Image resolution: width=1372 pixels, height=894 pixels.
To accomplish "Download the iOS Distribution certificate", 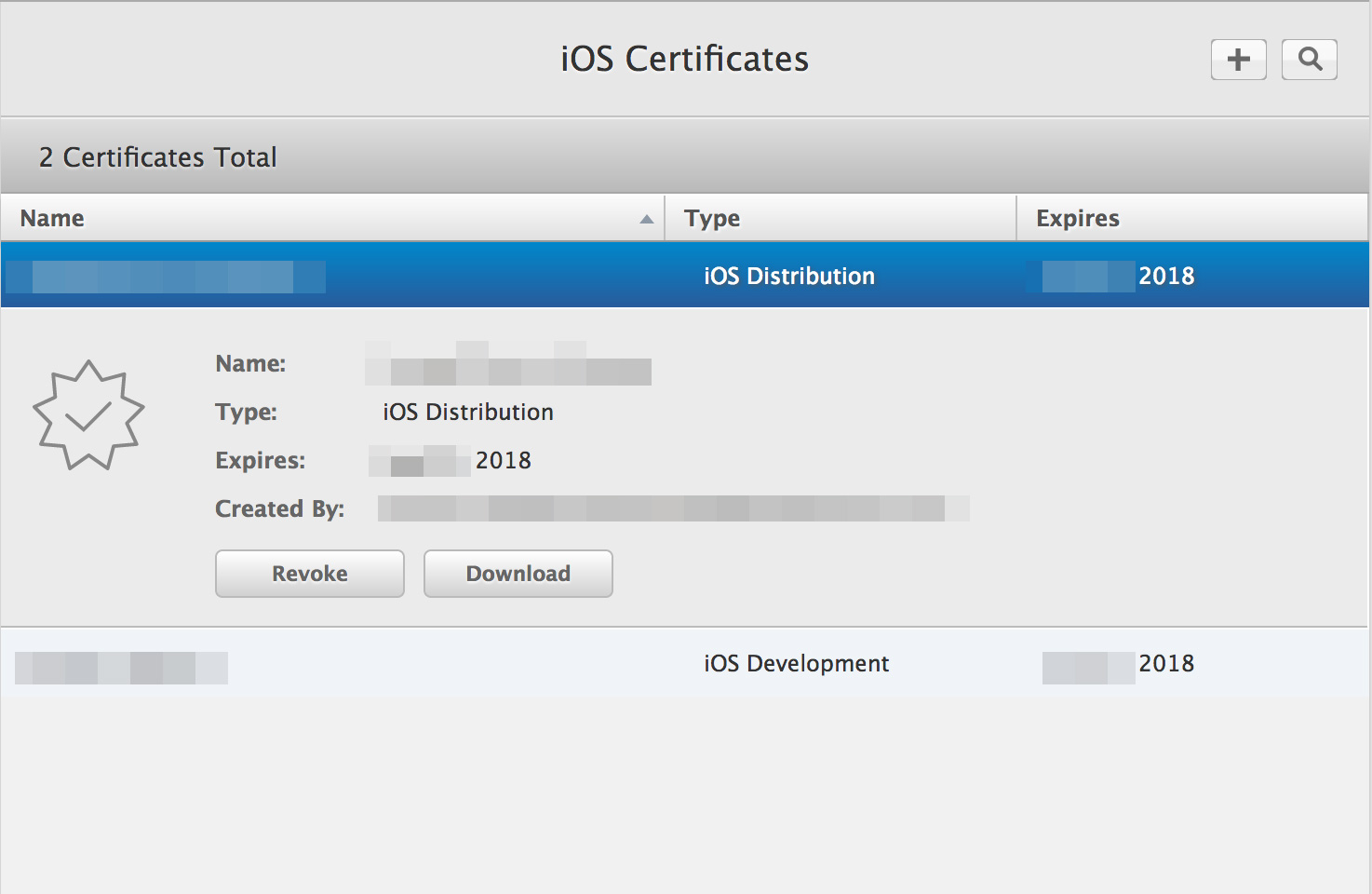I will click(x=518, y=574).
